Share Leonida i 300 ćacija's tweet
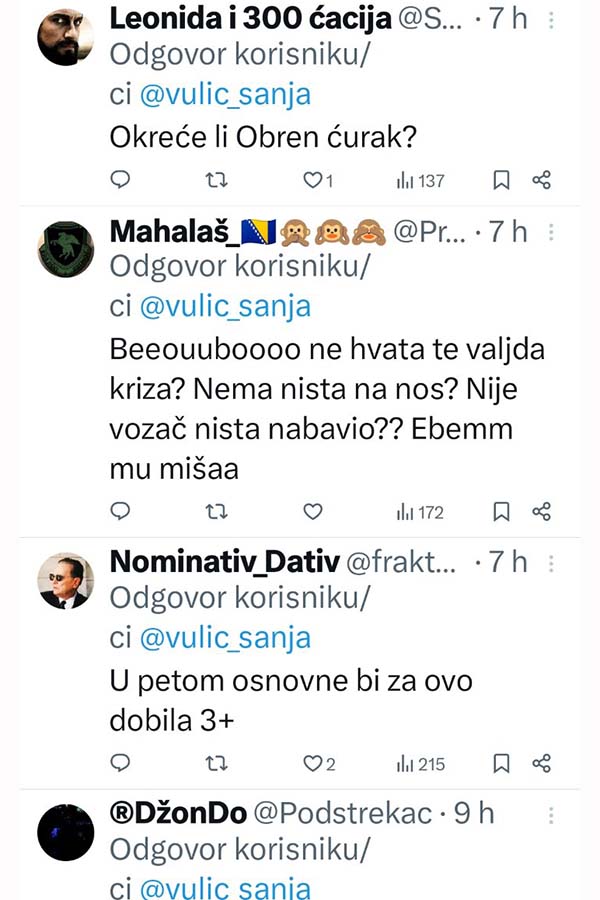Viewport: 600px width, 900px height. [x=542, y=180]
